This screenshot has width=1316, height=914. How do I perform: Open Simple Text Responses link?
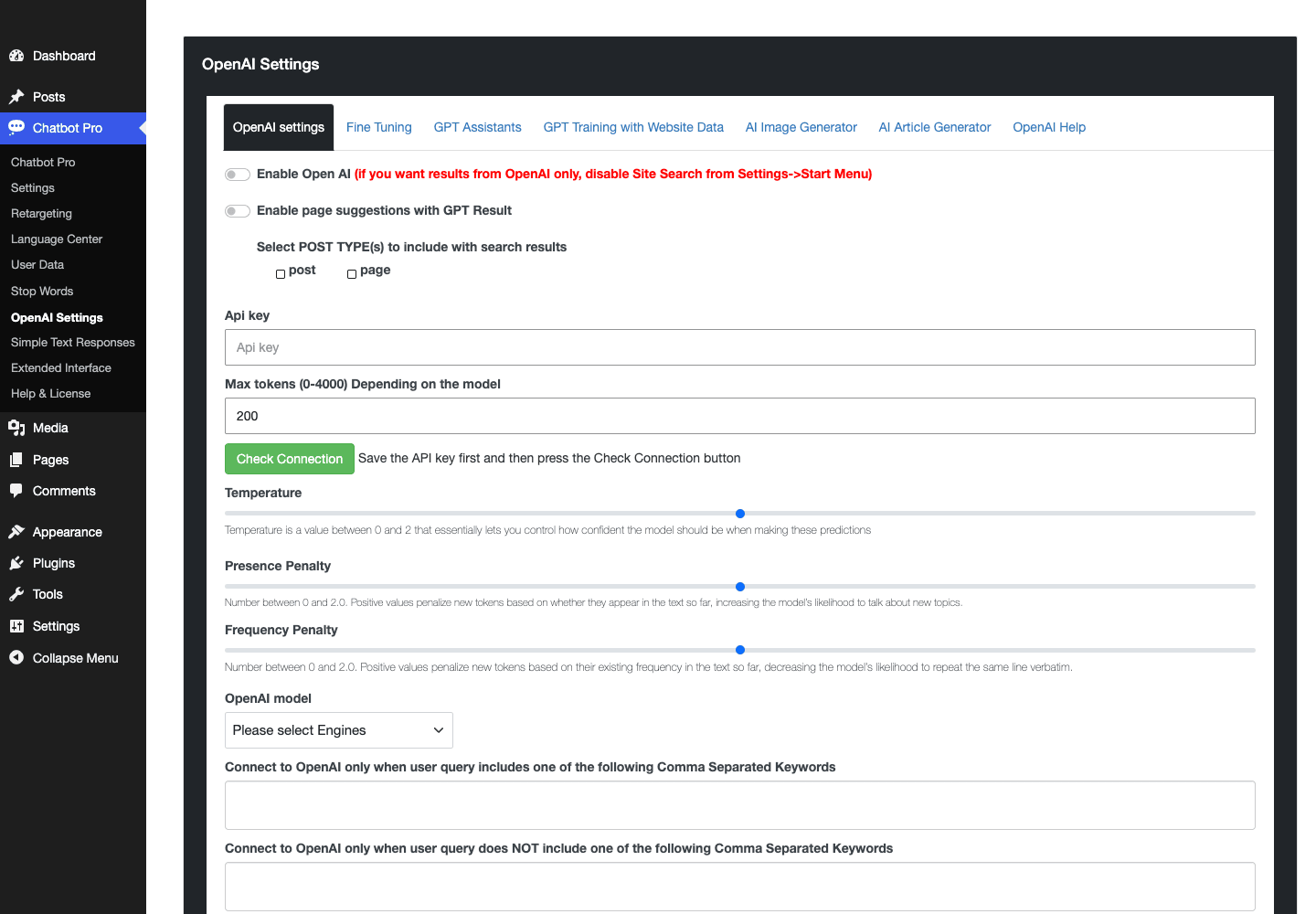[73, 342]
